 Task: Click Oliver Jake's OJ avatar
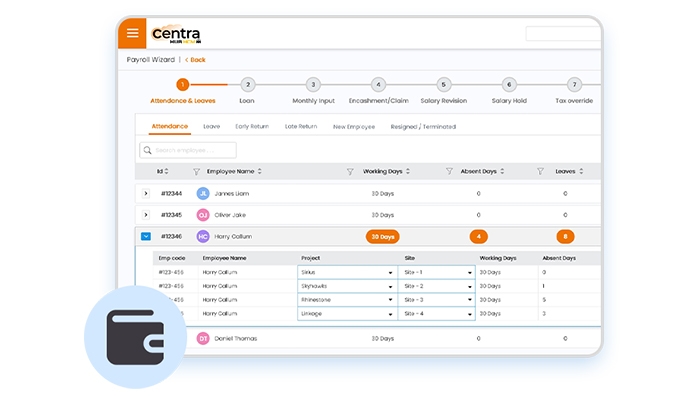[x=203, y=215]
